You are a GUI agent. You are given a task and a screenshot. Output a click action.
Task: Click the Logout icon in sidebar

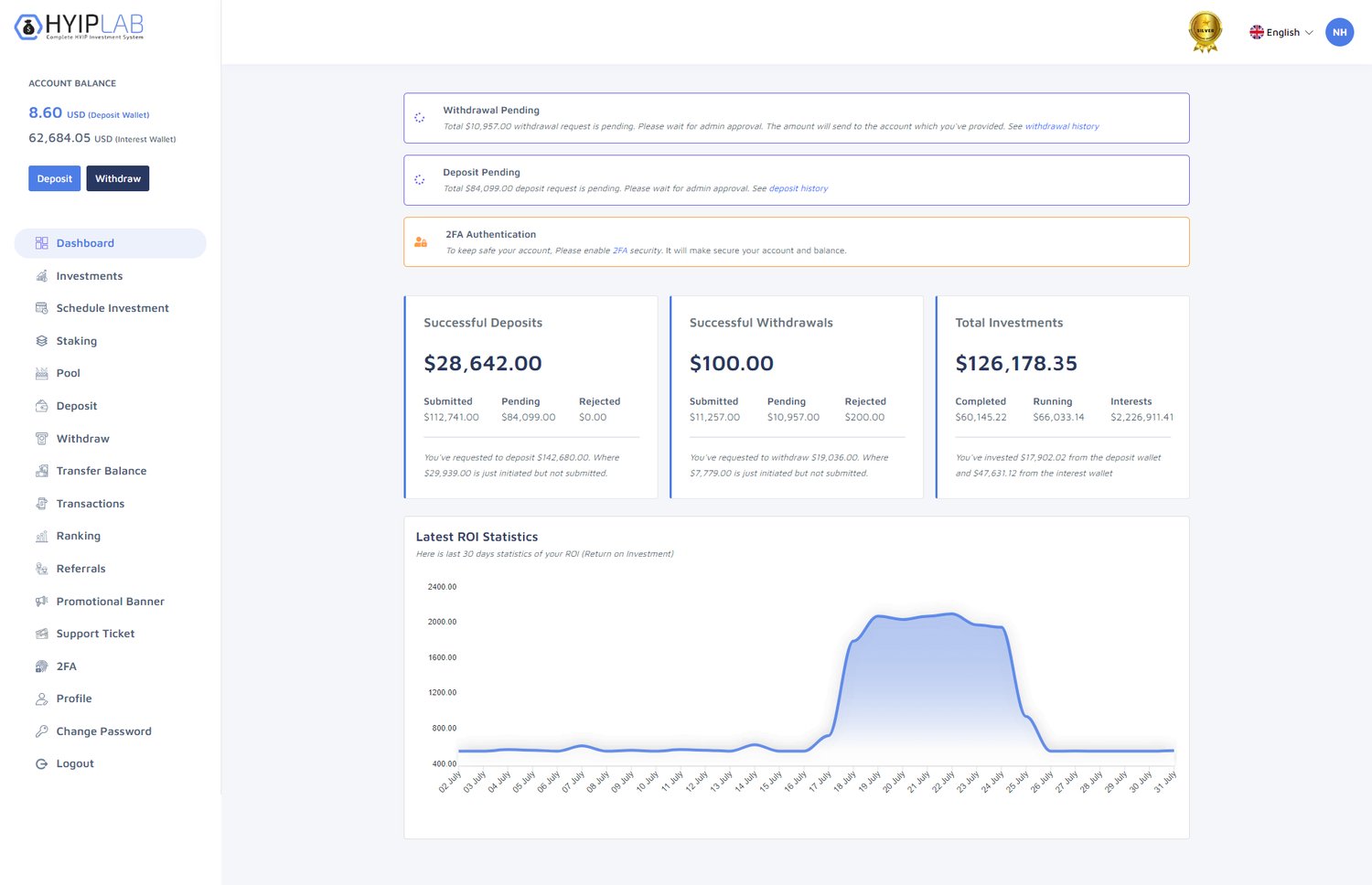point(41,764)
